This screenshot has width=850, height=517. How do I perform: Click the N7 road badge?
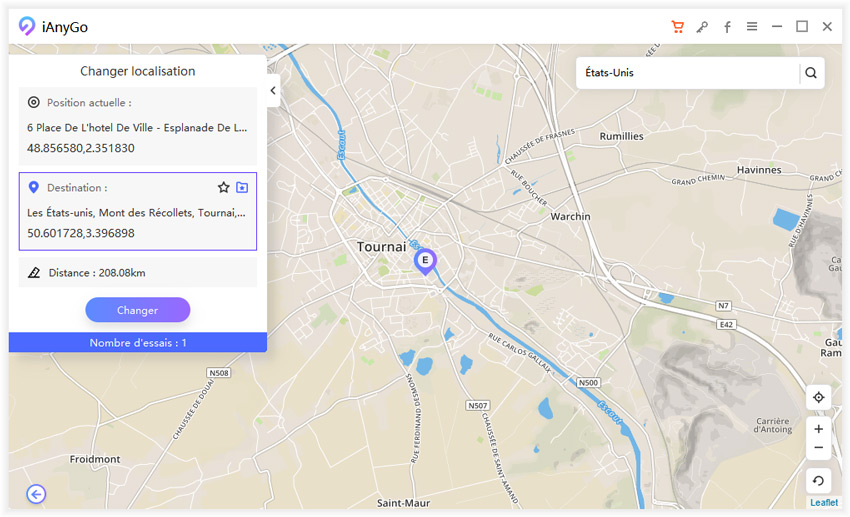(x=723, y=306)
